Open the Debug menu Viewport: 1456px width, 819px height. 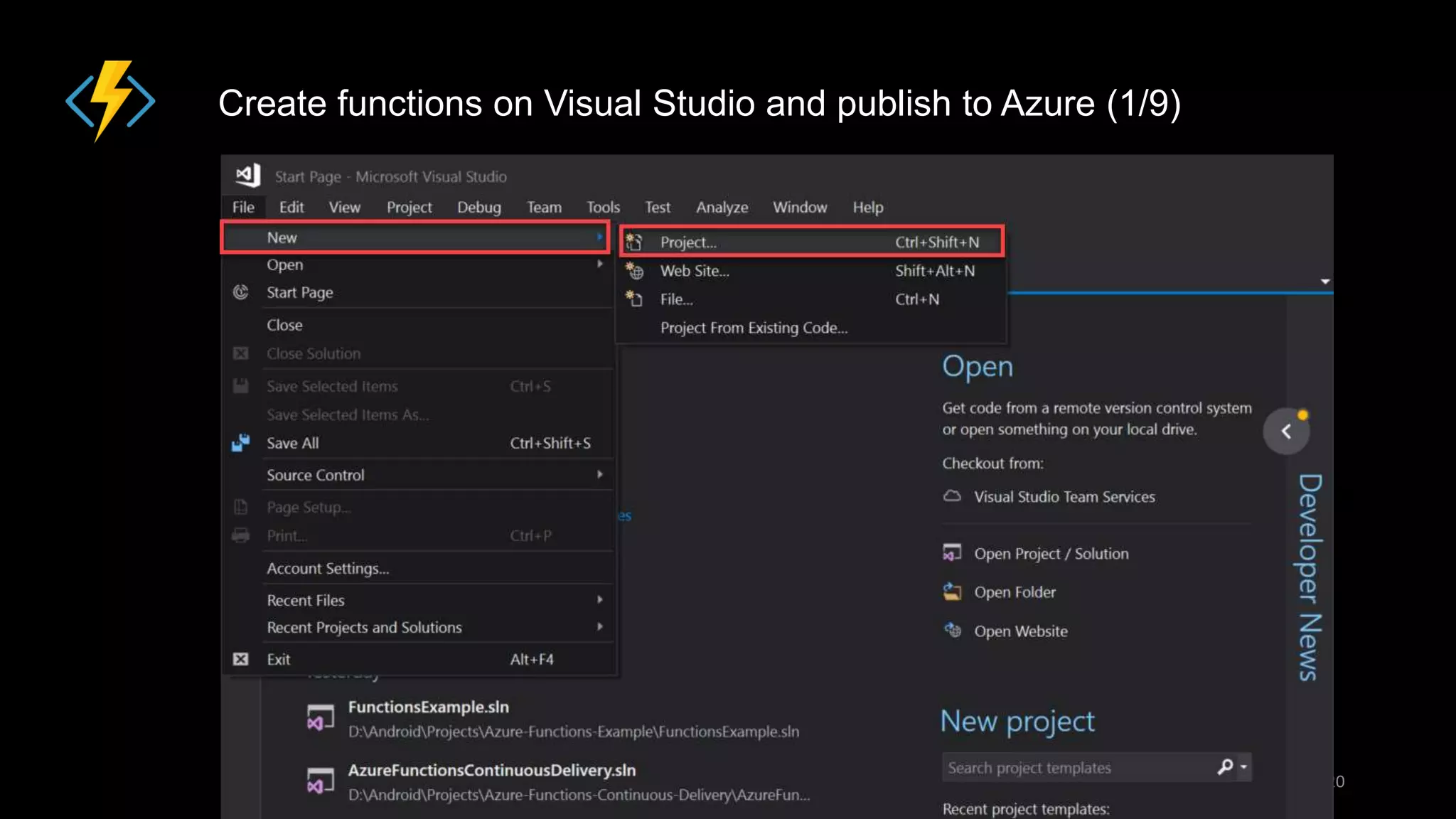coord(479,207)
